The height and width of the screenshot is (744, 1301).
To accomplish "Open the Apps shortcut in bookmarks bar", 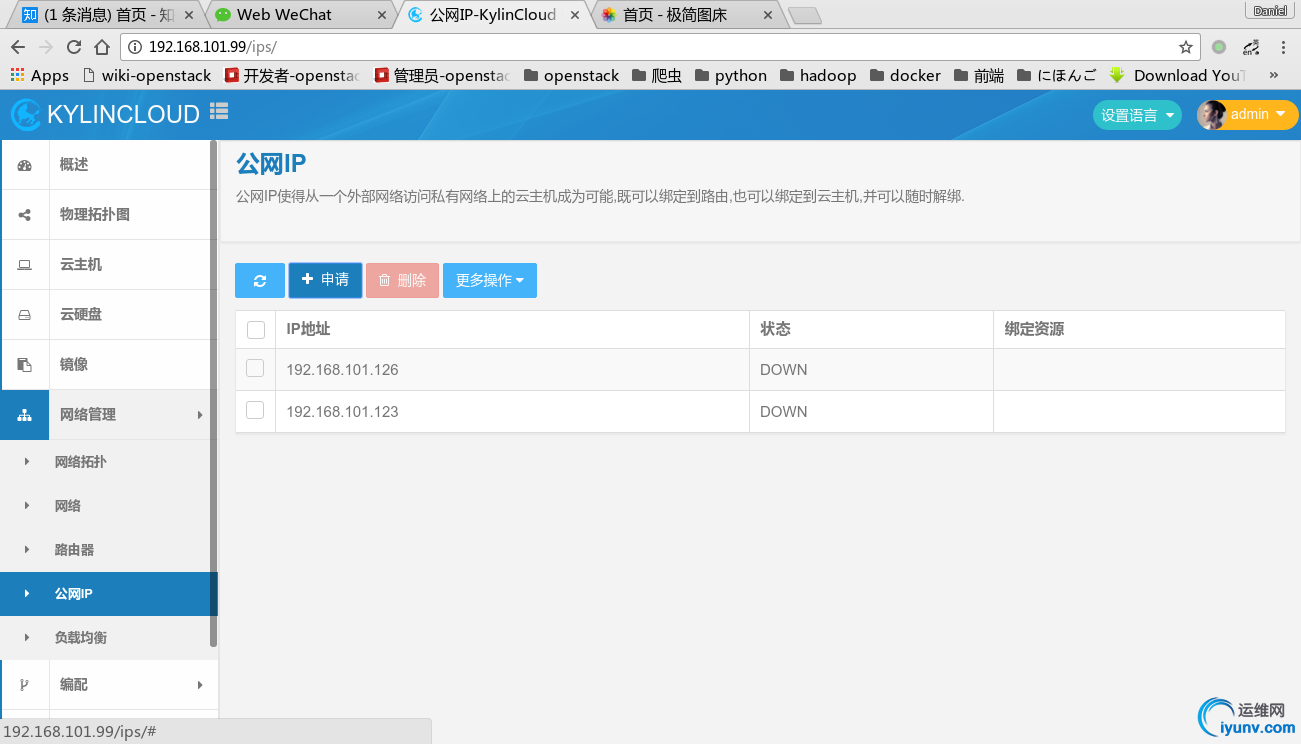I will (x=40, y=75).
